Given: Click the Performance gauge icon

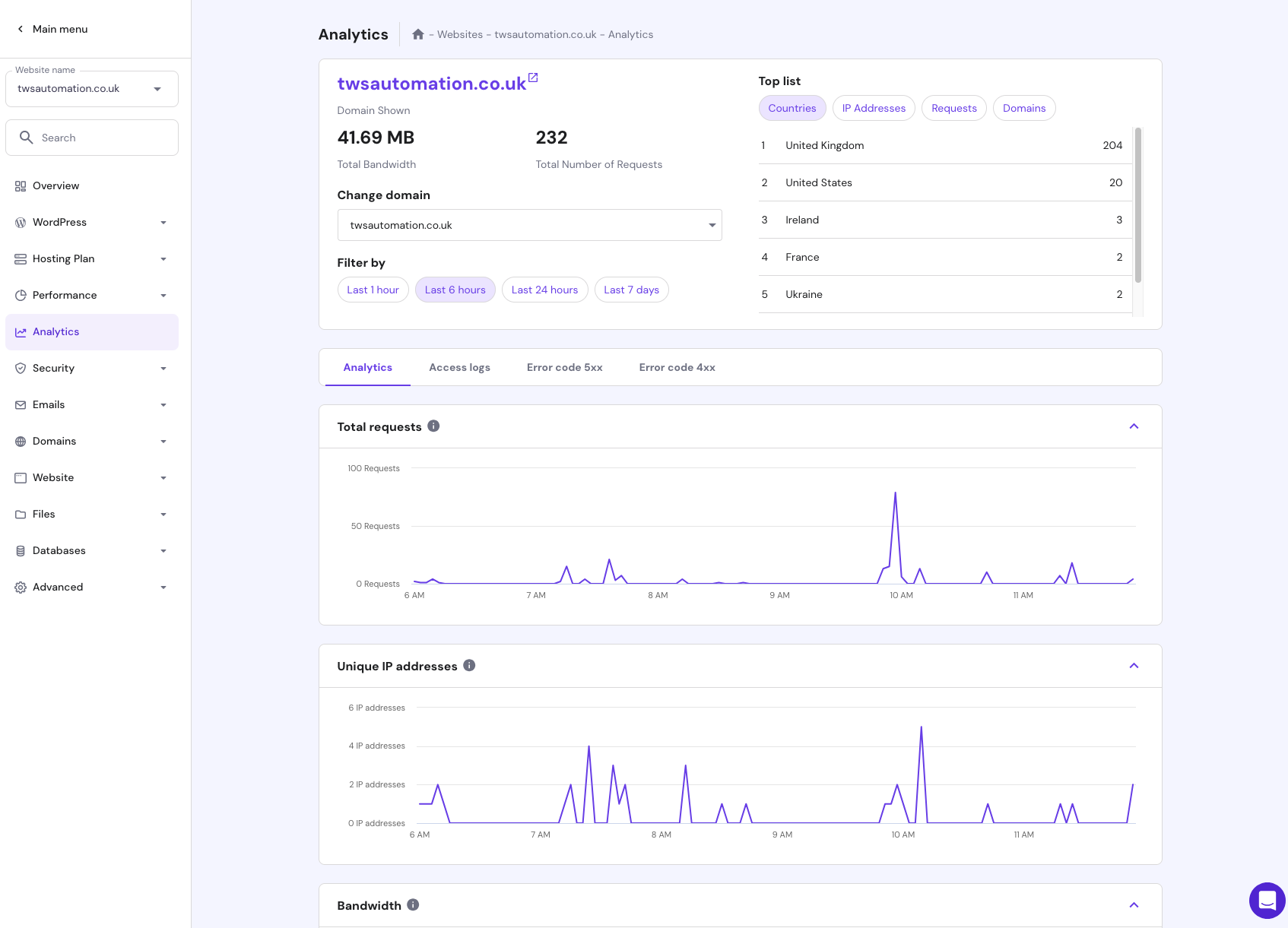Looking at the screenshot, I should tap(21, 296).
